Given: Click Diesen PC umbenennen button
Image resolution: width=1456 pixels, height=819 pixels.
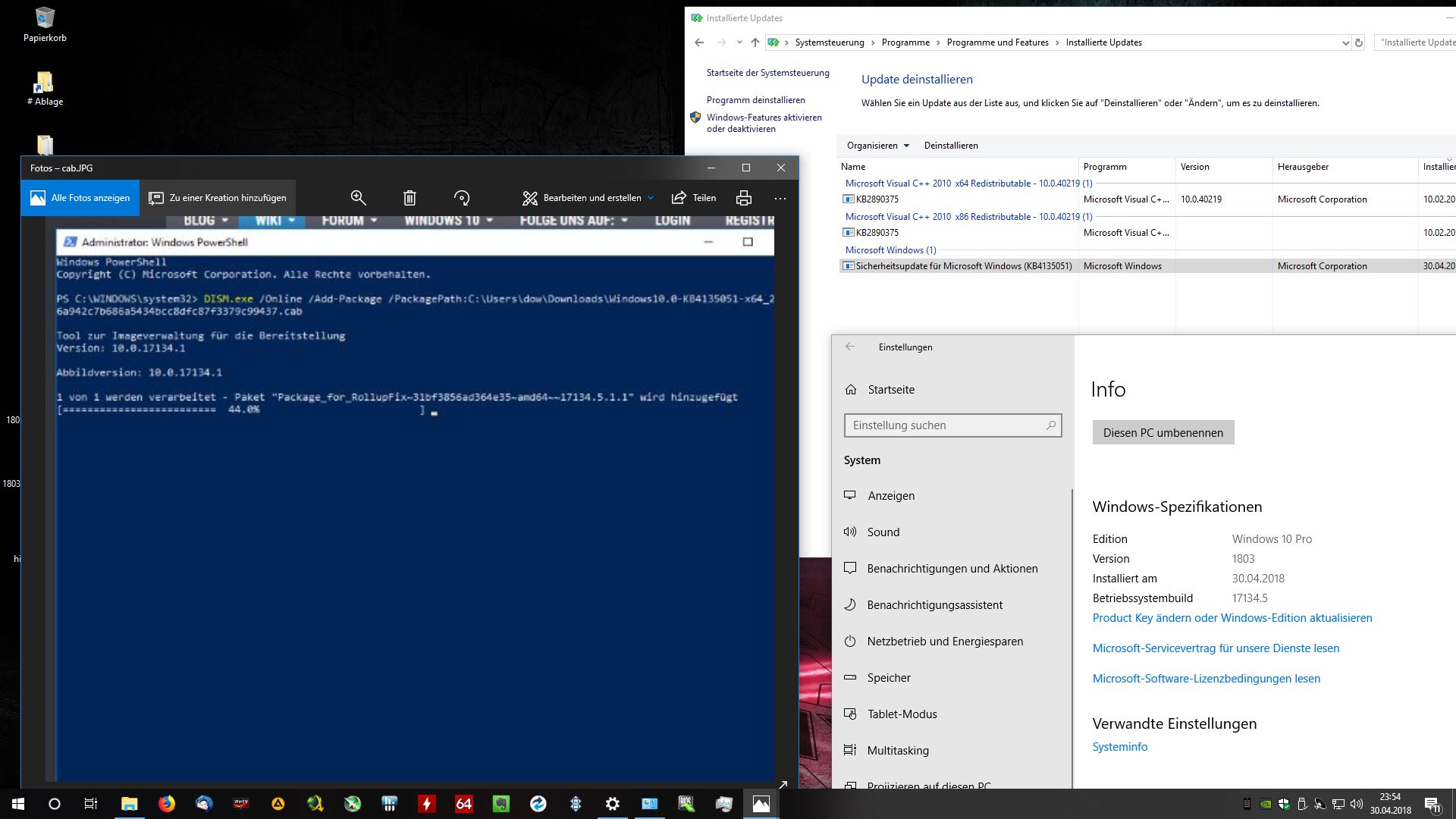Looking at the screenshot, I should (x=1163, y=432).
